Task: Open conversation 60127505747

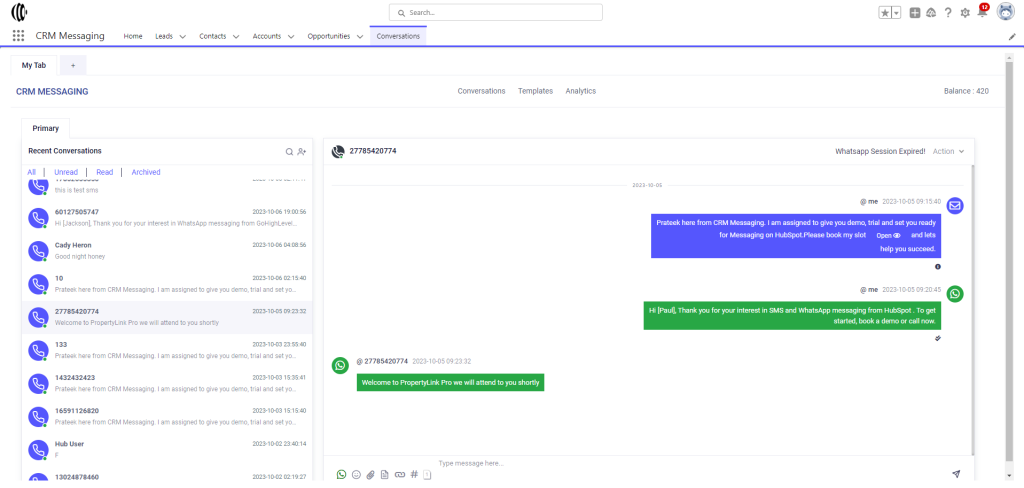Action: click(167, 218)
